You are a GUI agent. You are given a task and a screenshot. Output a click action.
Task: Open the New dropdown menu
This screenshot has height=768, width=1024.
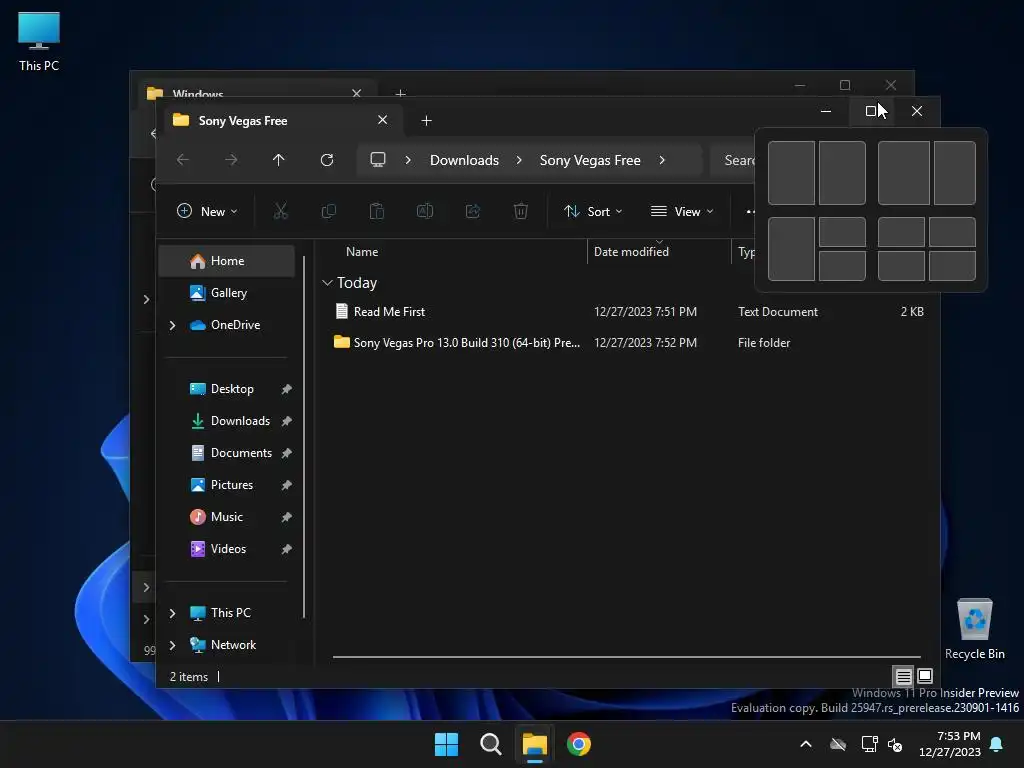[x=207, y=211]
